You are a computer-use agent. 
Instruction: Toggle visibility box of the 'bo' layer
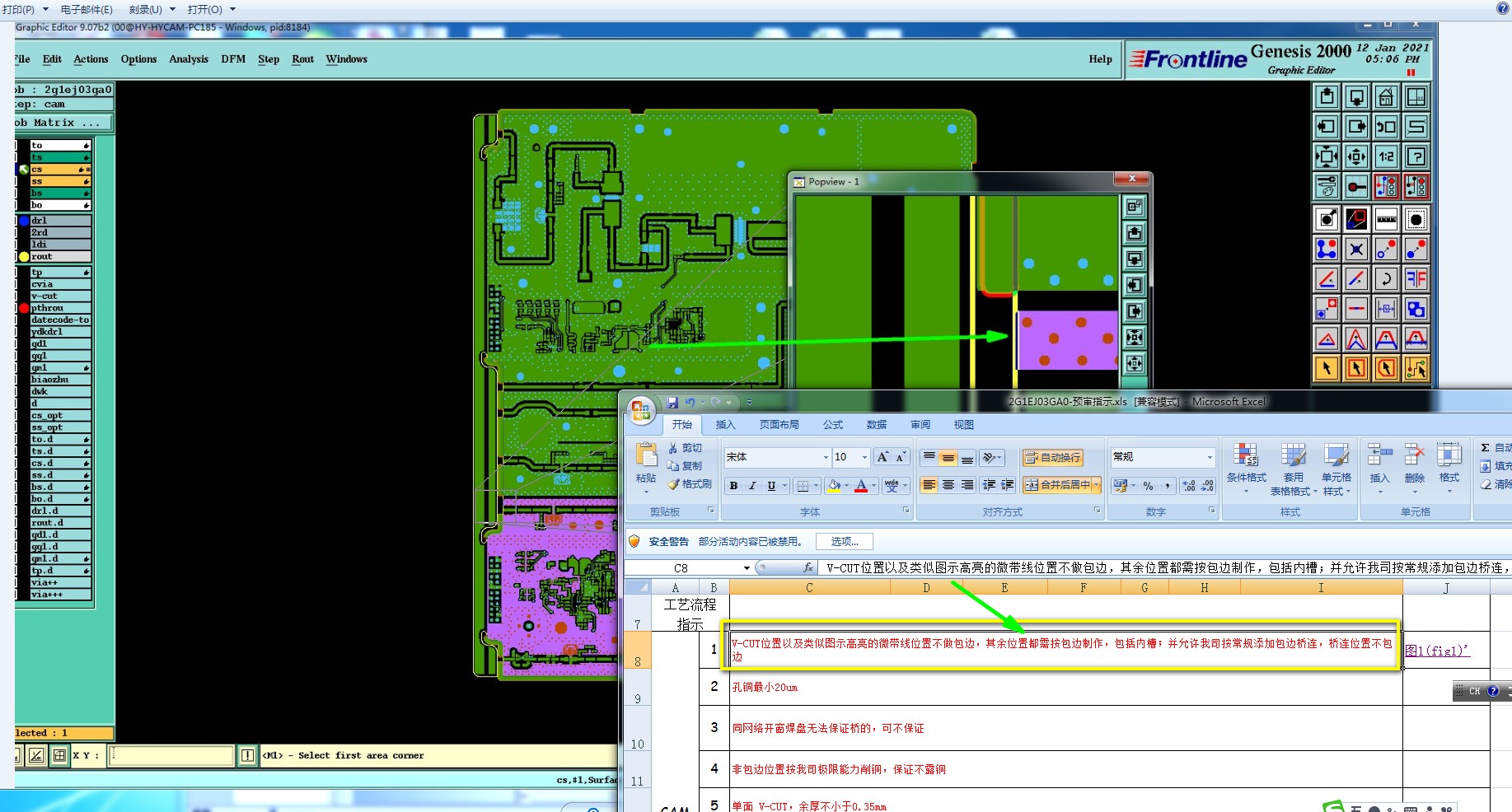[x=23, y=205]
